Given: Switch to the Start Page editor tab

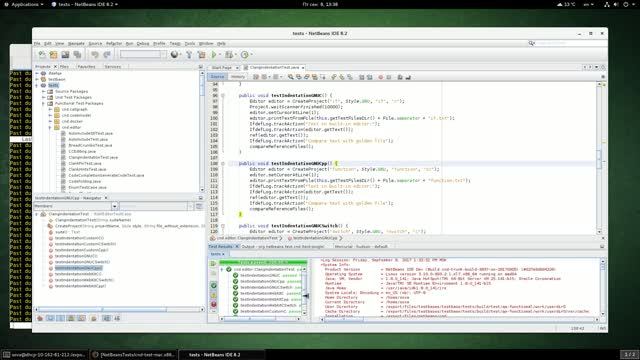Looking at the screenshot, I should pyautogui.click(x=222, y=67).
